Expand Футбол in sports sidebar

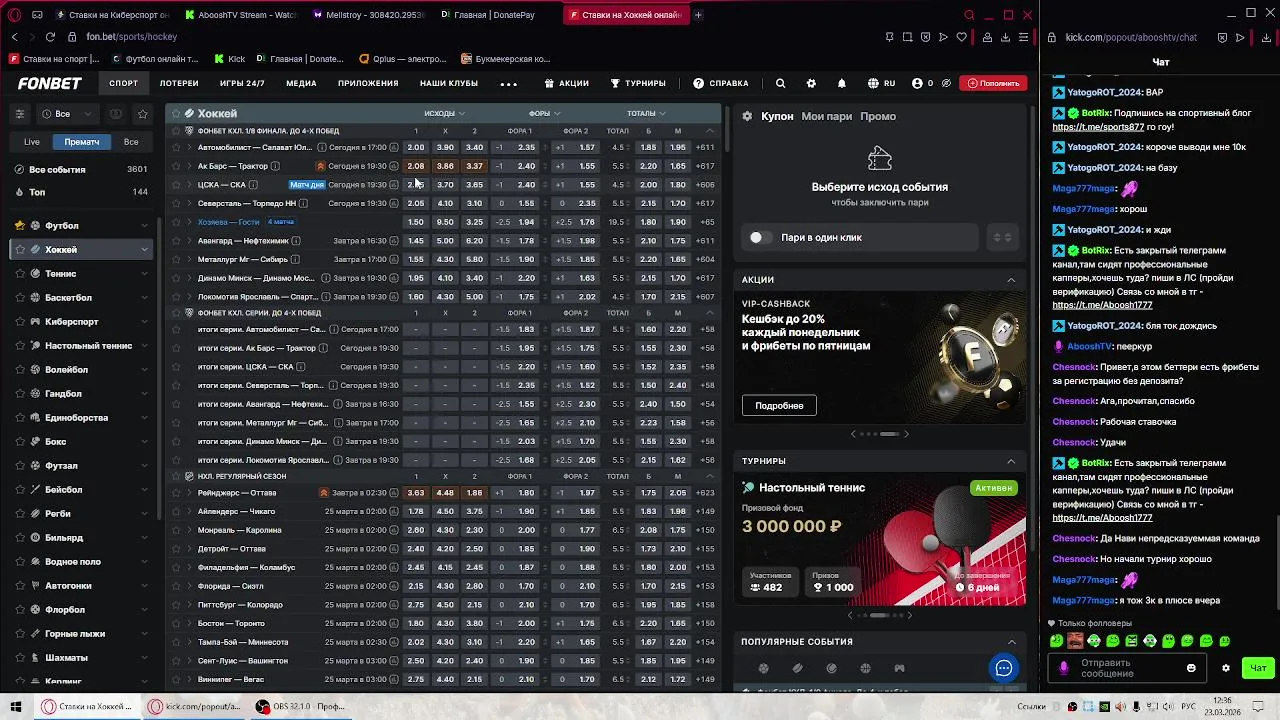[x=144, y=226]
